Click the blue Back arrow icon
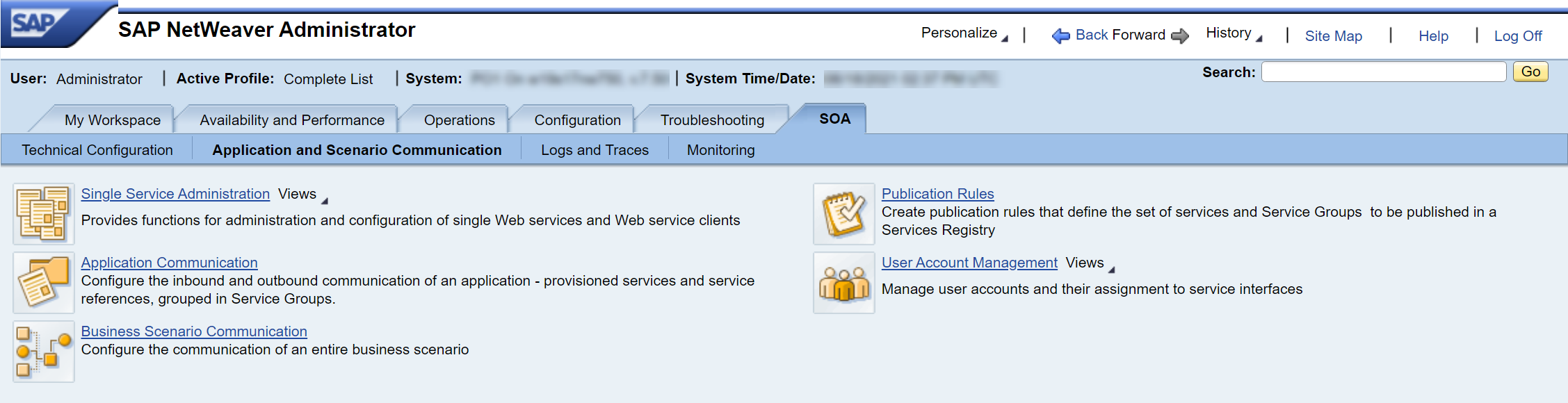This screenshot has height=403, width=1568. coord(1060,35)
